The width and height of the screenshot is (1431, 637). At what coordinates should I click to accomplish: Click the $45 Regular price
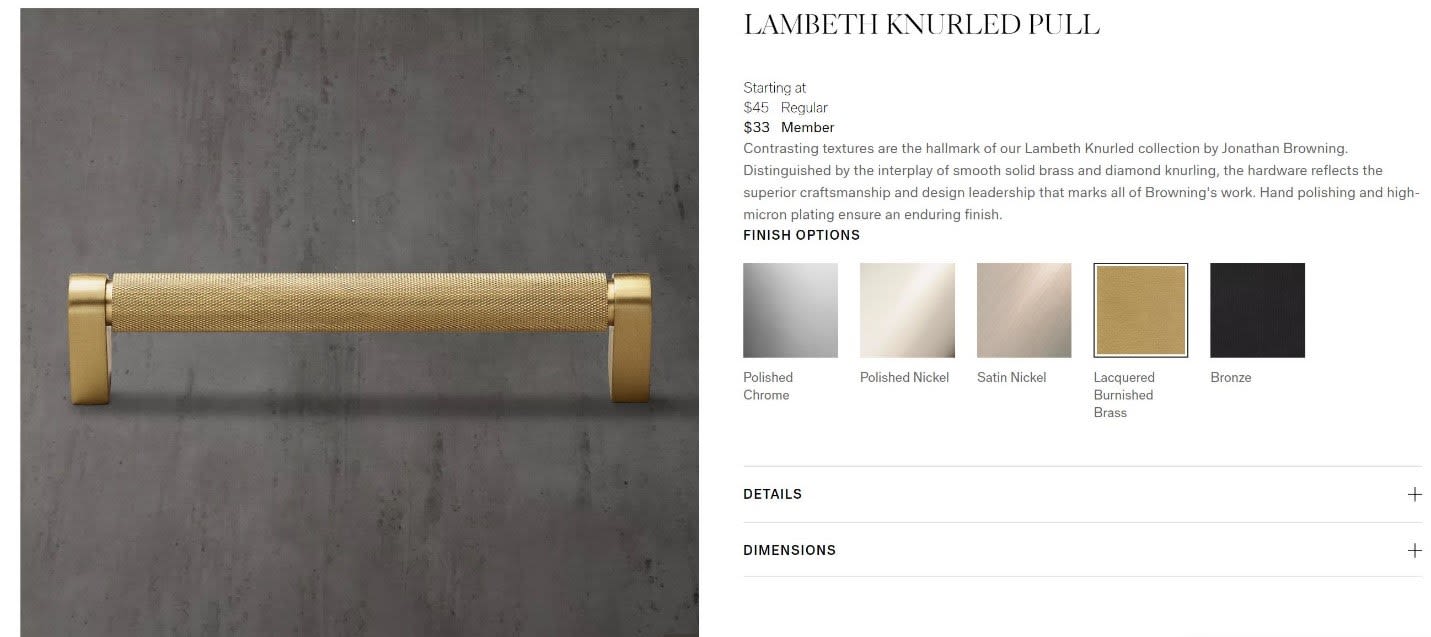pos(785,107)
